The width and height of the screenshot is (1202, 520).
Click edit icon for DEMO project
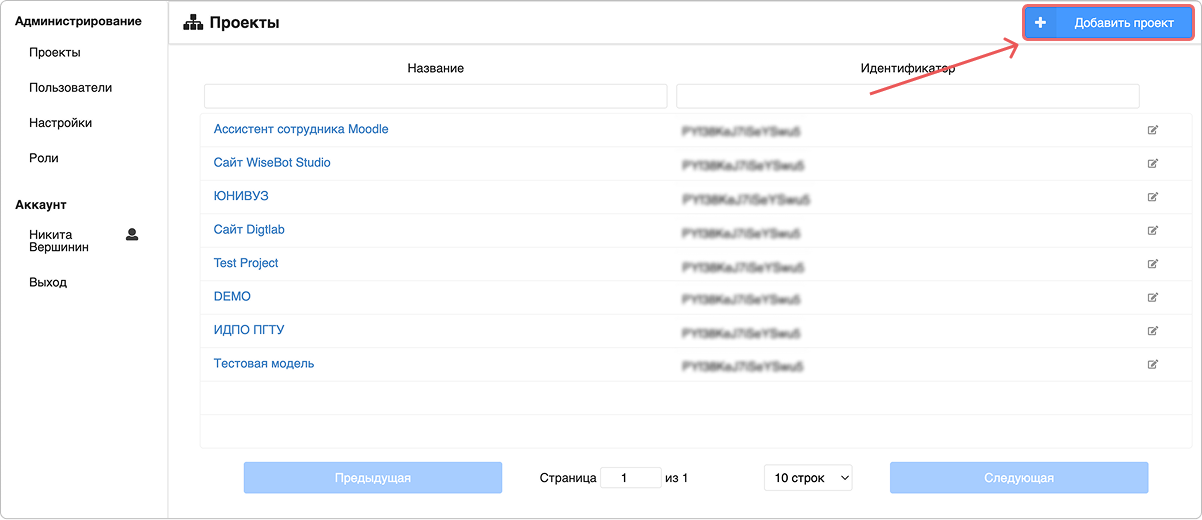[1152, 297]
